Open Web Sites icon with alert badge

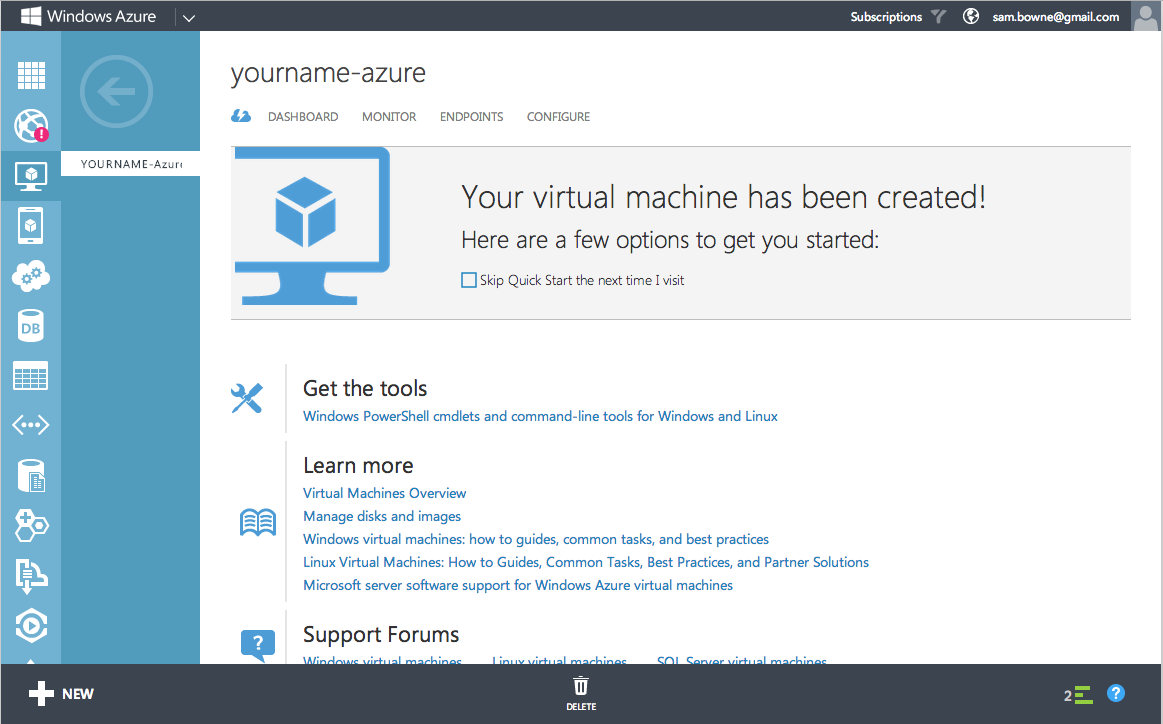tap(31, 125)
